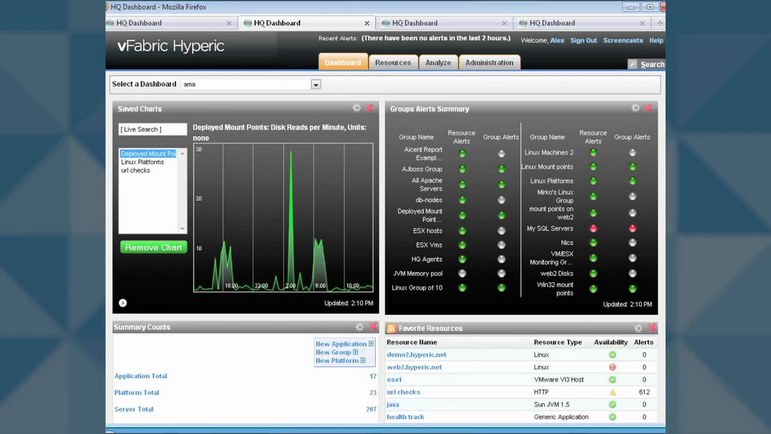Image resolution: width=771 pixels, height=434 pixels.
Task: Click Win32 mount points group alert indicator
Action: (x=632, y=289)
